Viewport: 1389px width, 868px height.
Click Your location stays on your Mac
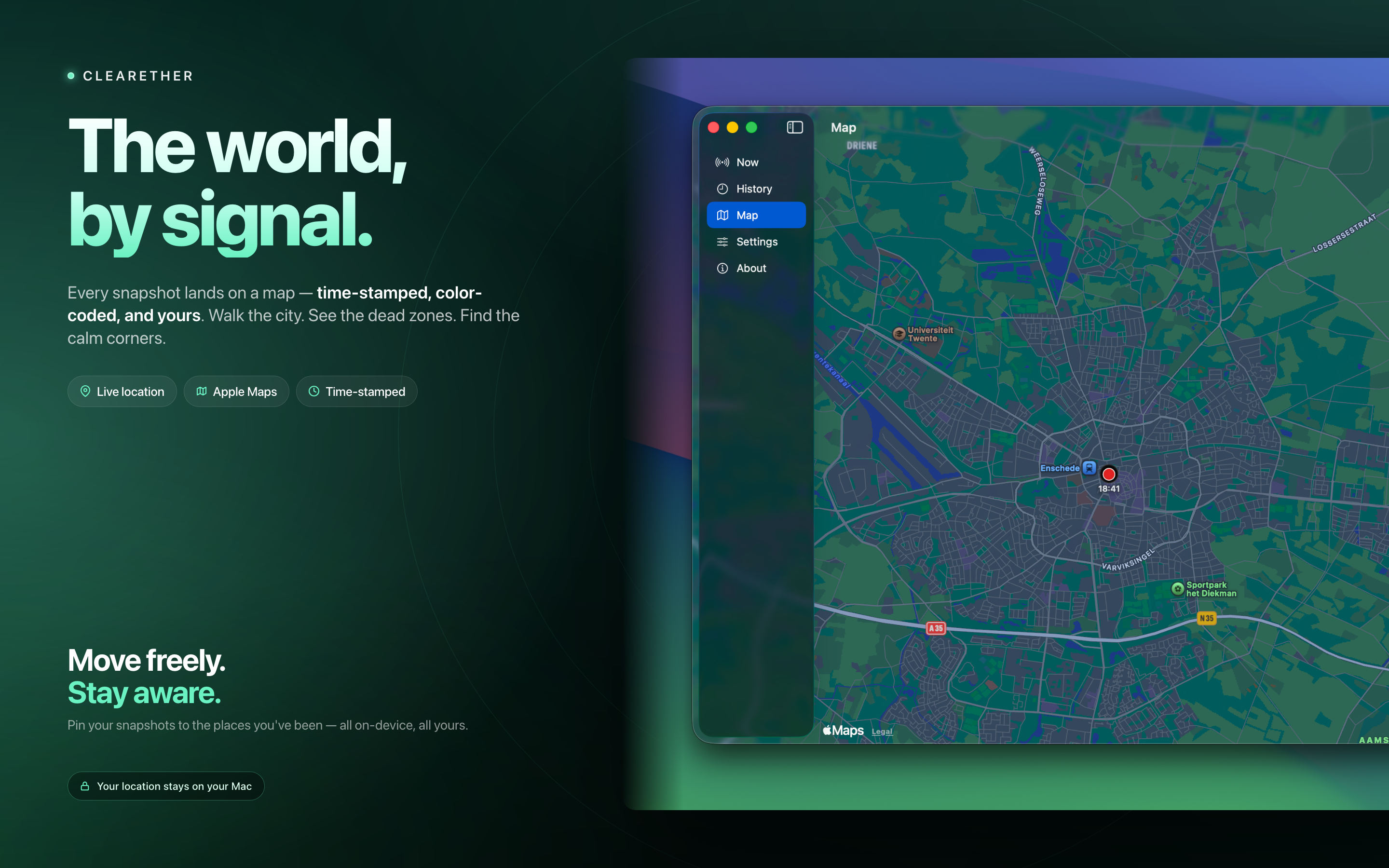tap(166, 786)
